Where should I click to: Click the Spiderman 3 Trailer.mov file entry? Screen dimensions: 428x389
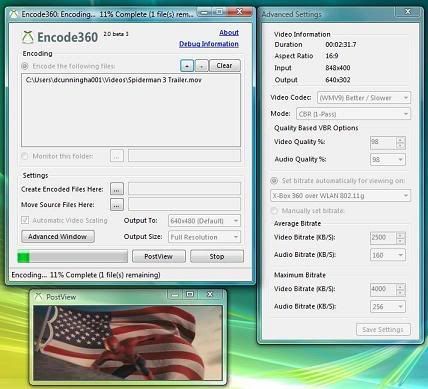113,80
